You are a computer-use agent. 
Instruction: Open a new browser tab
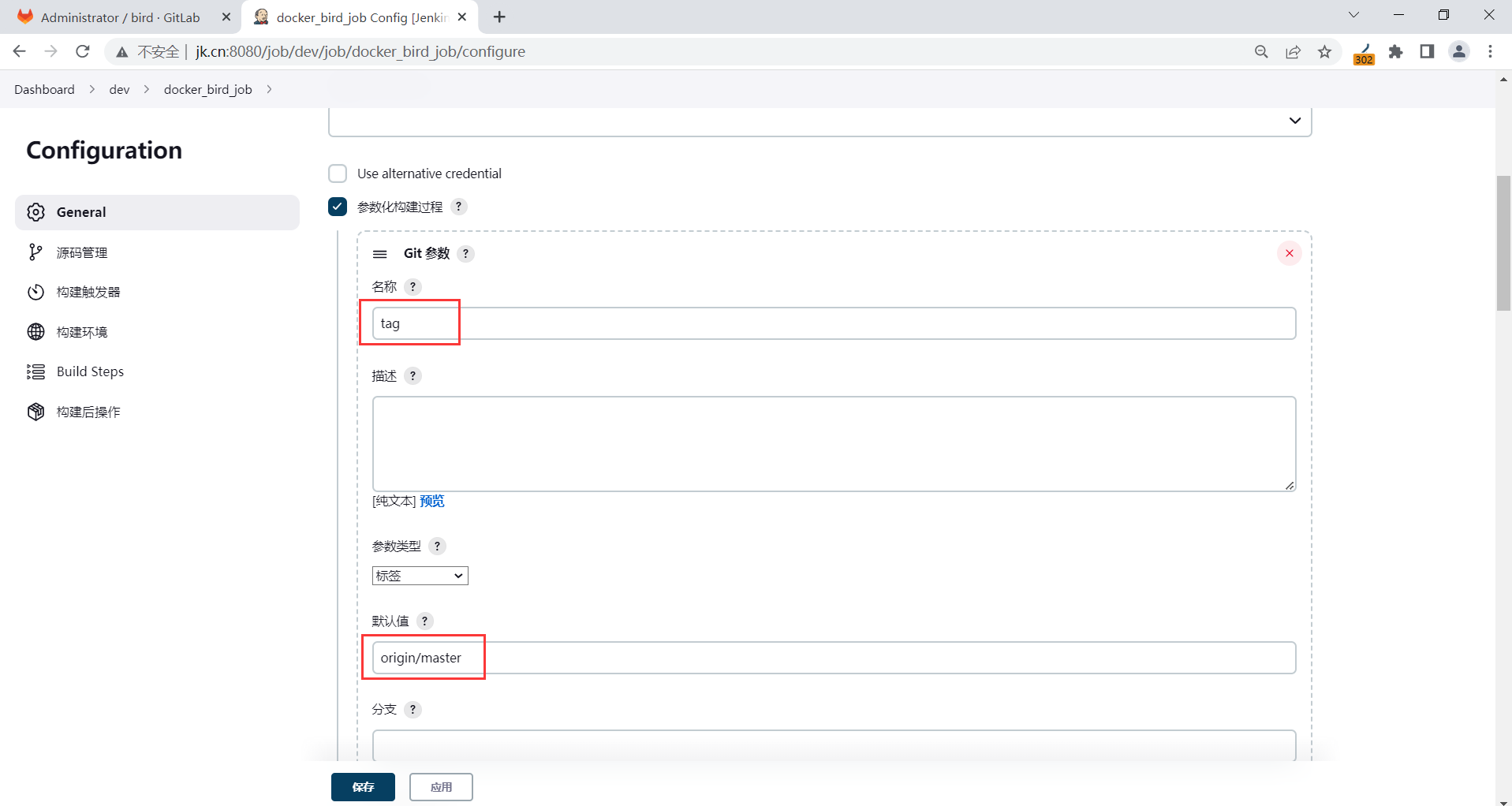(x=499, y=17)
